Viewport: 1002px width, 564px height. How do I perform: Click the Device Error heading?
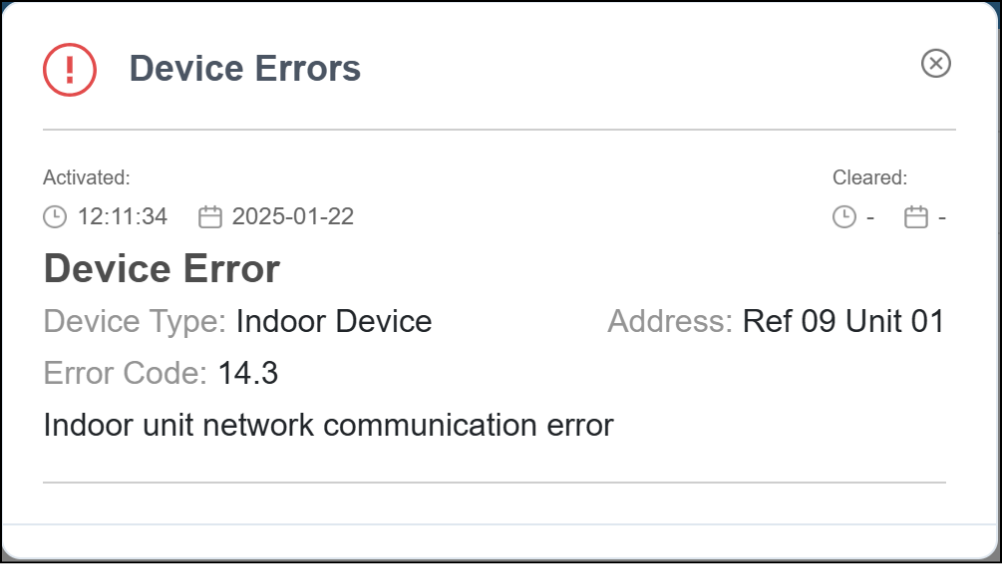(162, 269)
